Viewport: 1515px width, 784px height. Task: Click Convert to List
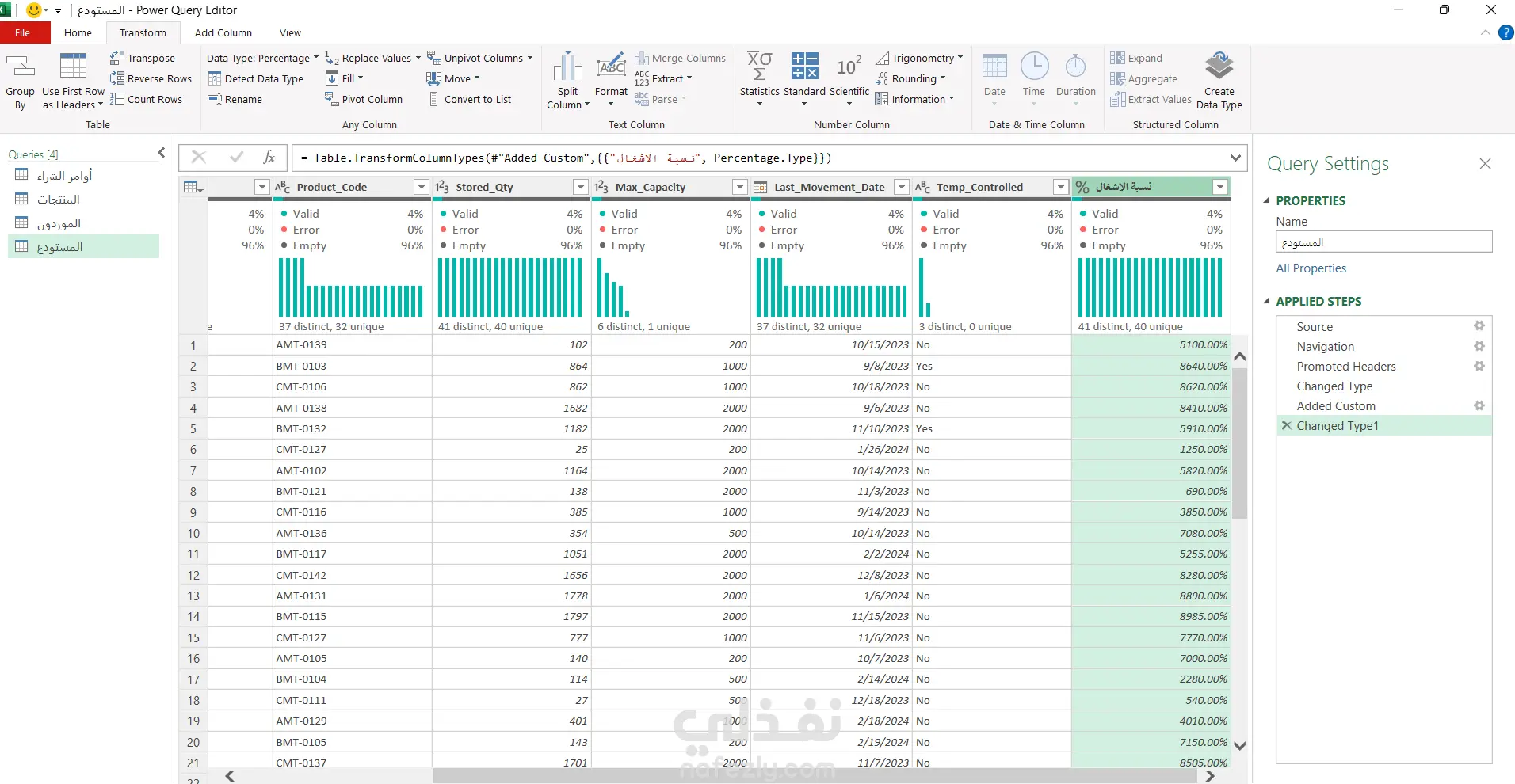tap(469, 99)
